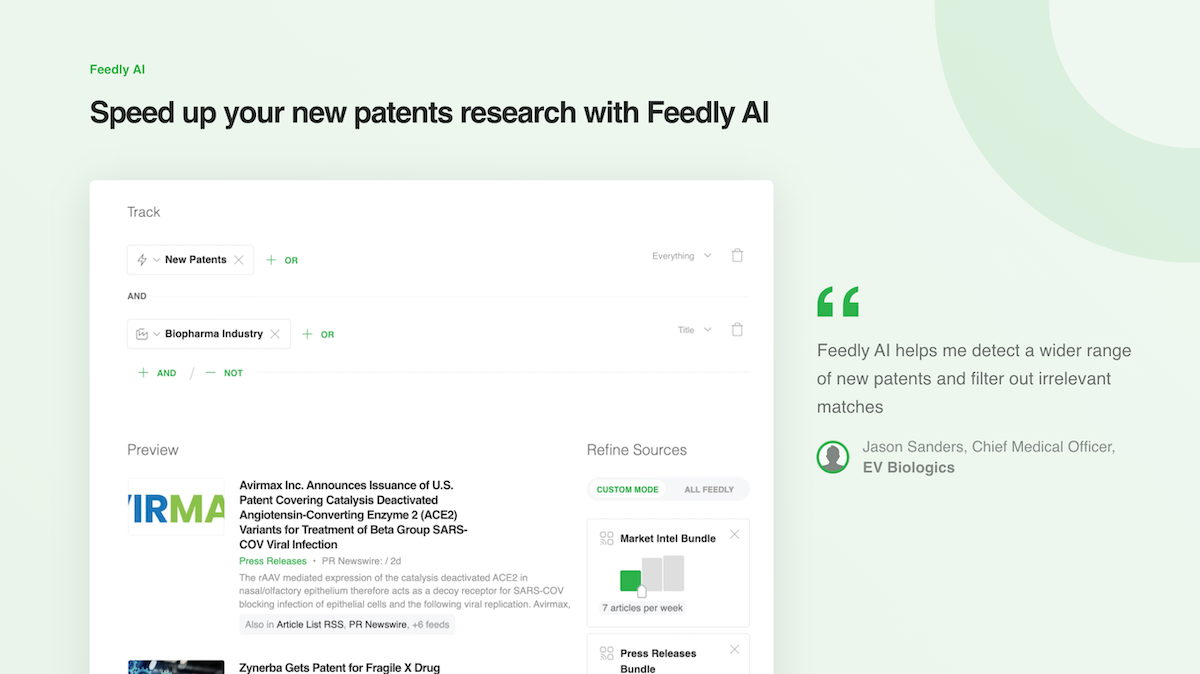Open the Title scope dropdown
This screenshot has width=1200, height=674.
click(x=695, y=330)
